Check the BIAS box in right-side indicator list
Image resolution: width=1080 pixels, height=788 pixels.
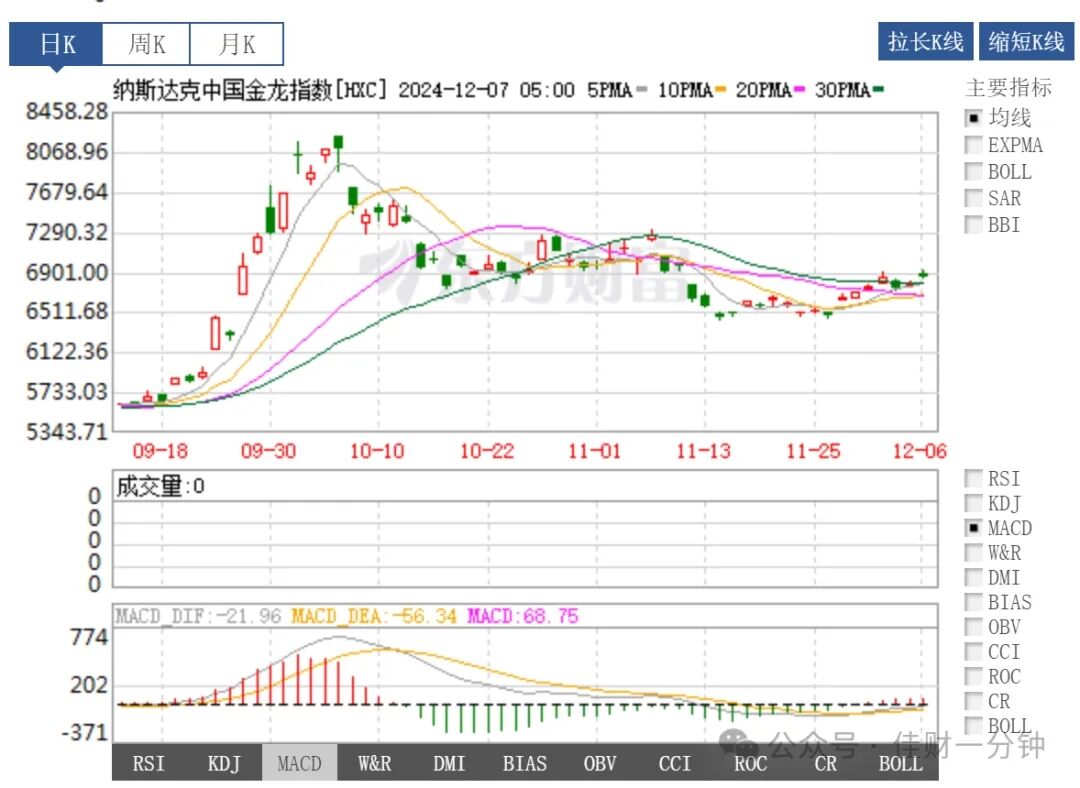click(973, 602)
